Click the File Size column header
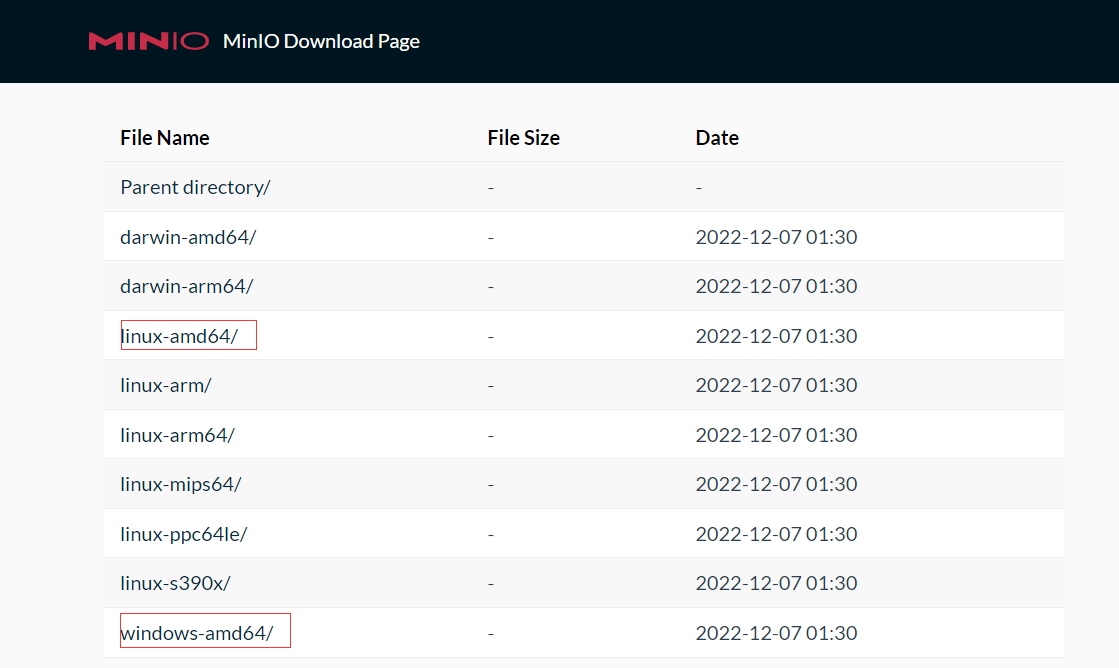 coord(523,138)
